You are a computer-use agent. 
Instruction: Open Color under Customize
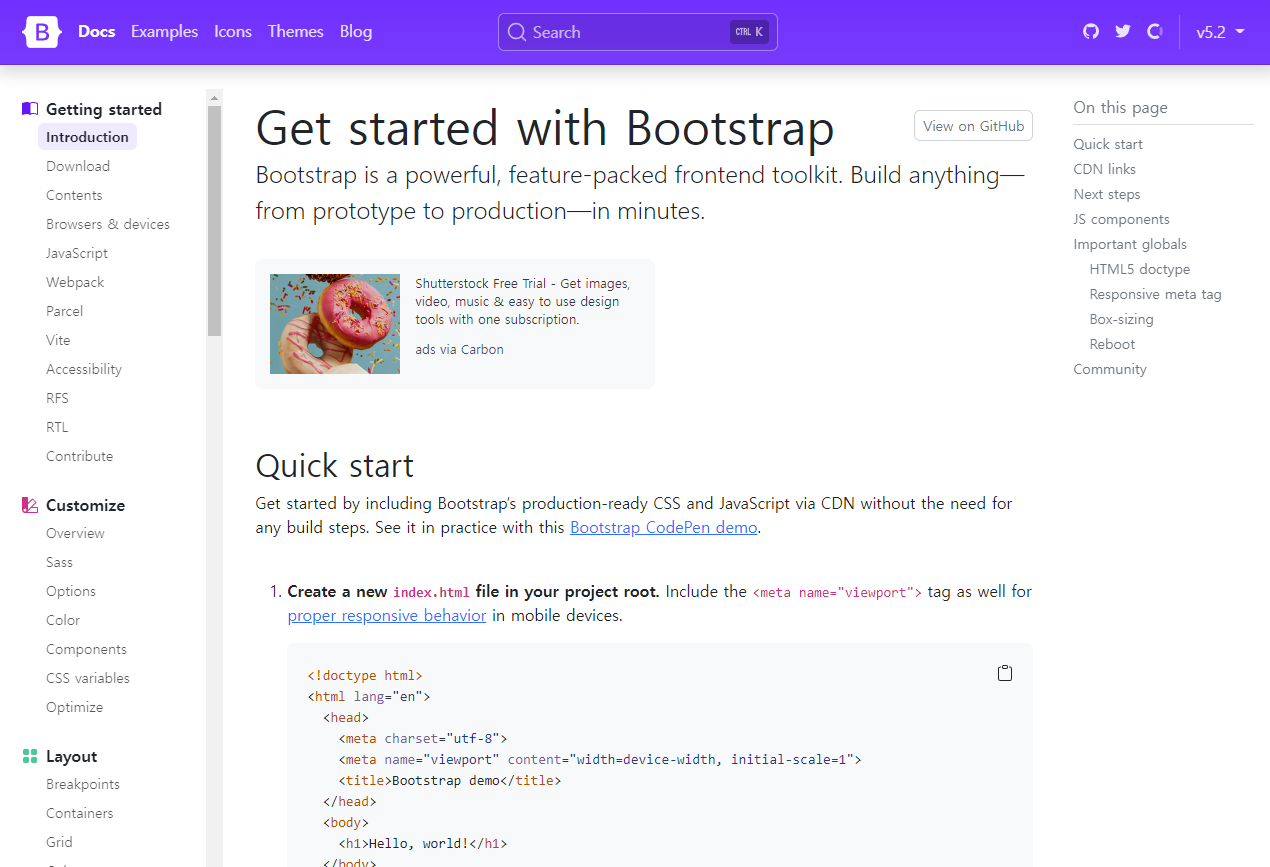63,620
